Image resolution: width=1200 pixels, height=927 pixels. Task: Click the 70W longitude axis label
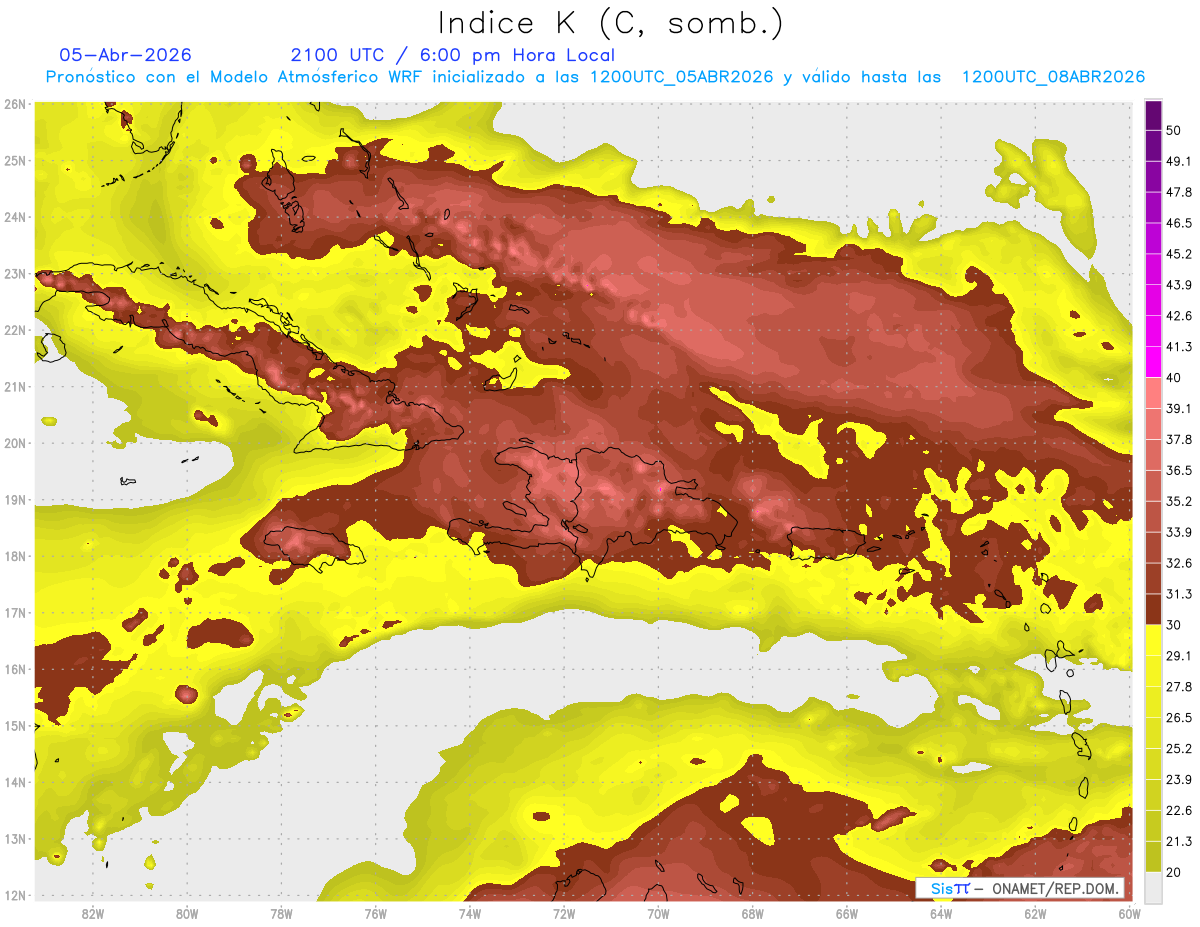point(658,913)
